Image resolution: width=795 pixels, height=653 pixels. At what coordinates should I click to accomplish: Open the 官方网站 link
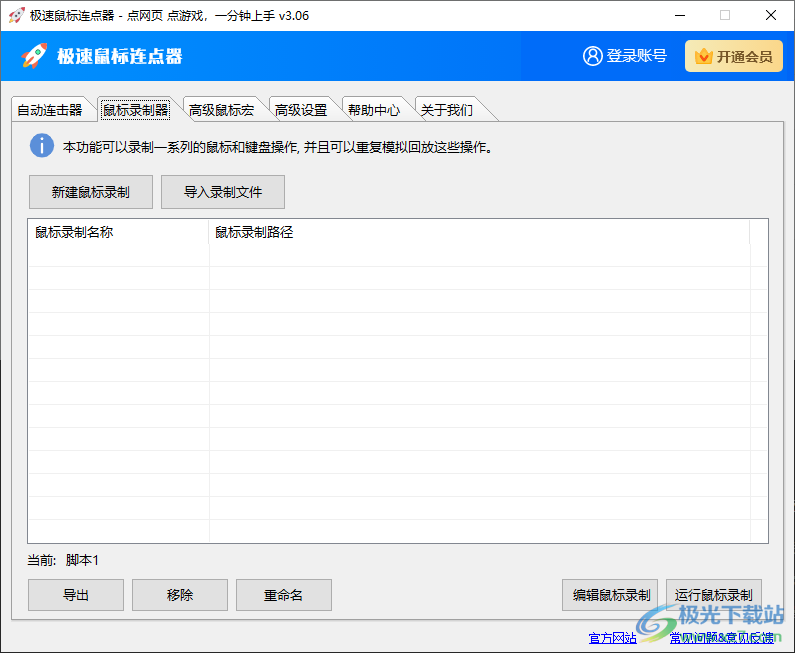click(x=612, y=638)
